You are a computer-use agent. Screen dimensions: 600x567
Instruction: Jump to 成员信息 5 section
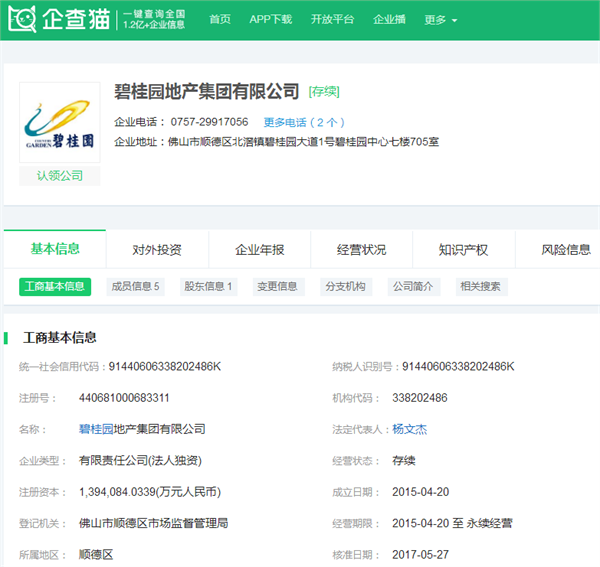(x=135, y=287)
